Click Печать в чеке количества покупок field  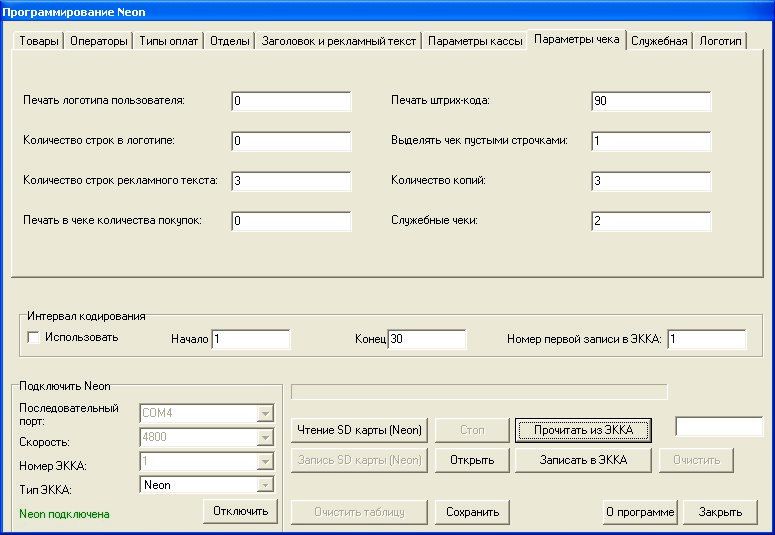291,221
